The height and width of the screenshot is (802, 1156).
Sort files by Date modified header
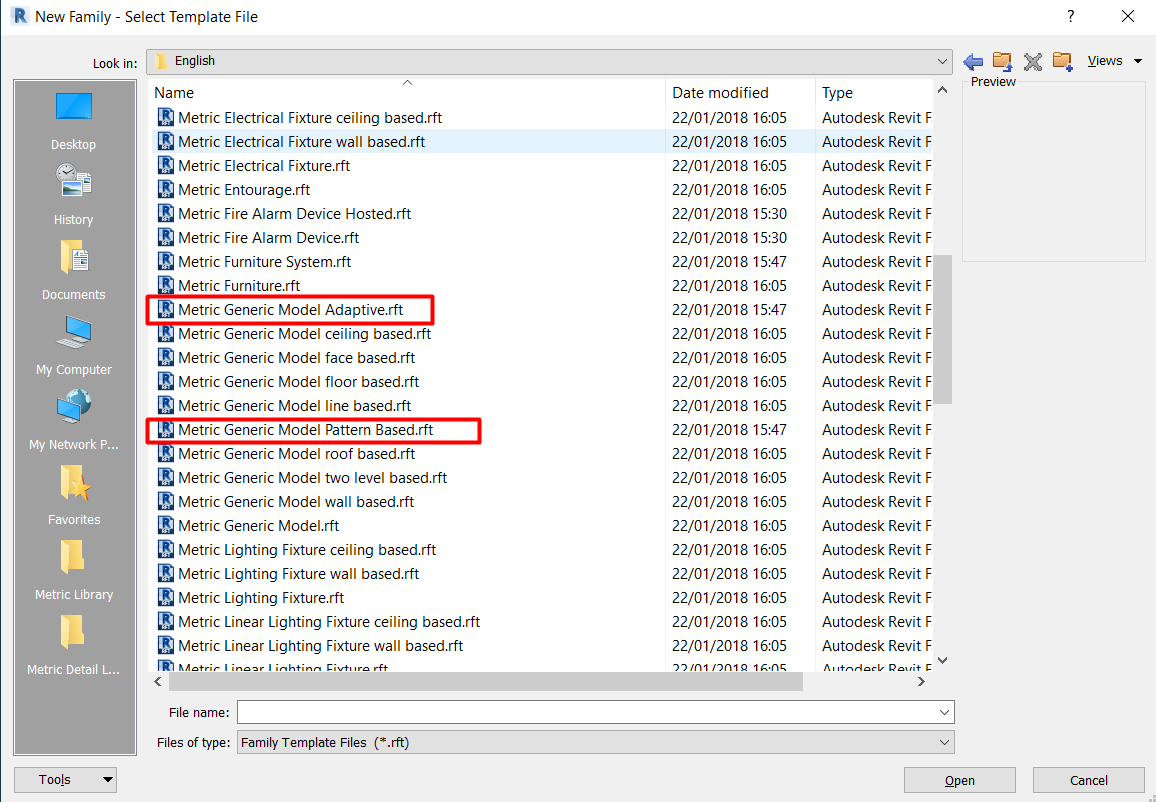pos(740,93)
